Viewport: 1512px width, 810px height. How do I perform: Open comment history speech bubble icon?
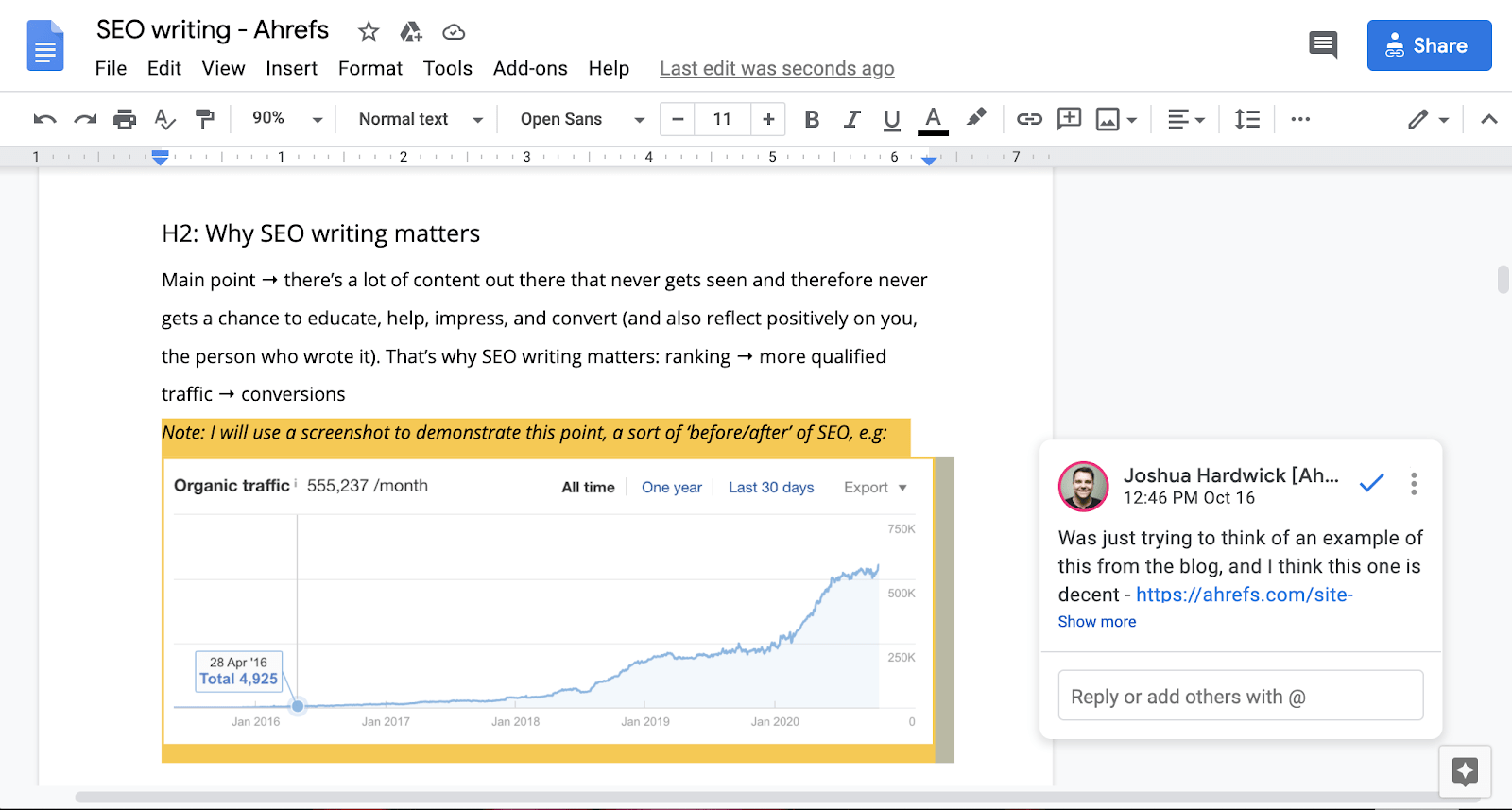tap(1323, 44)
